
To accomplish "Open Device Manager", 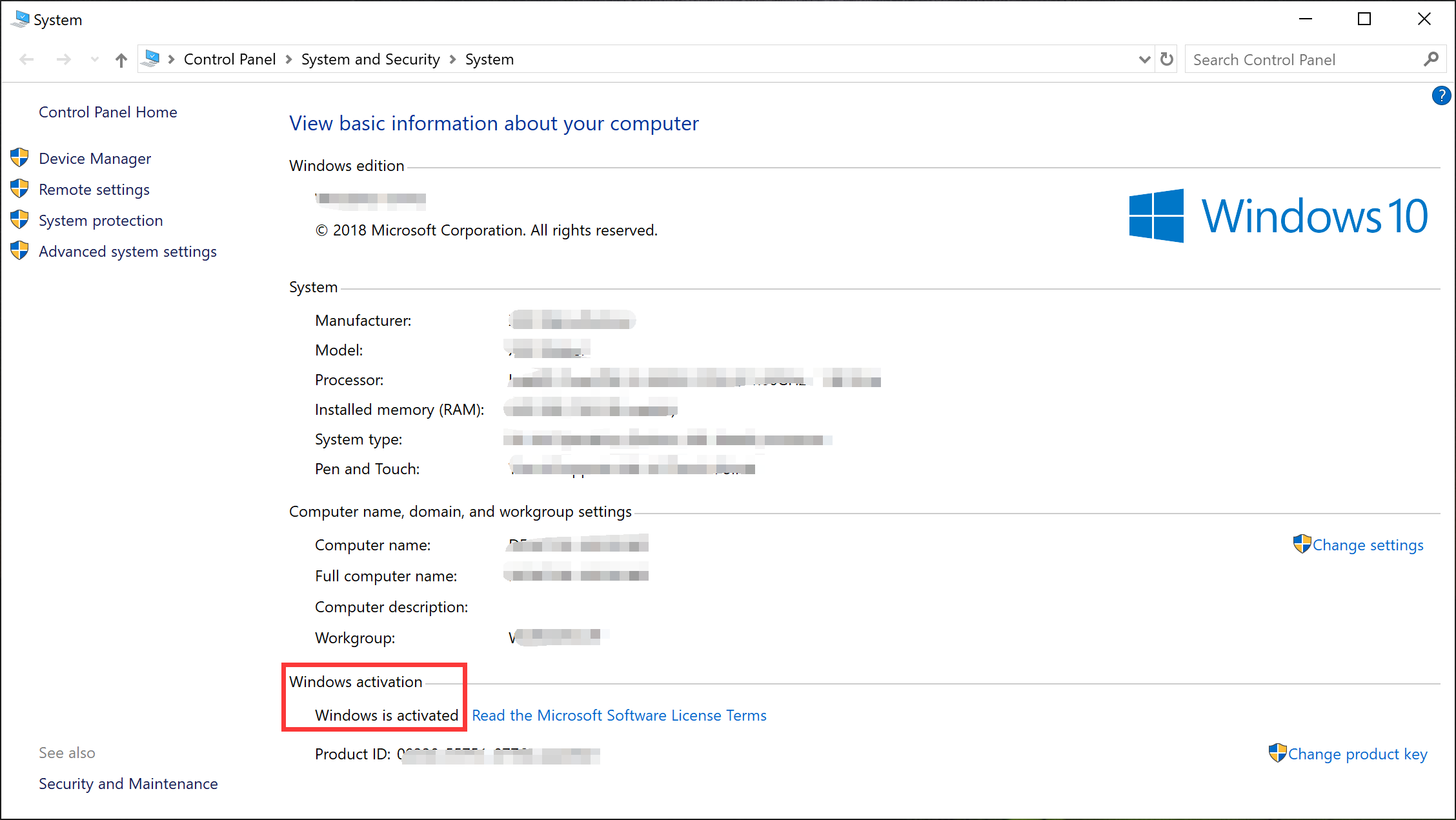I will pos(94,157).
